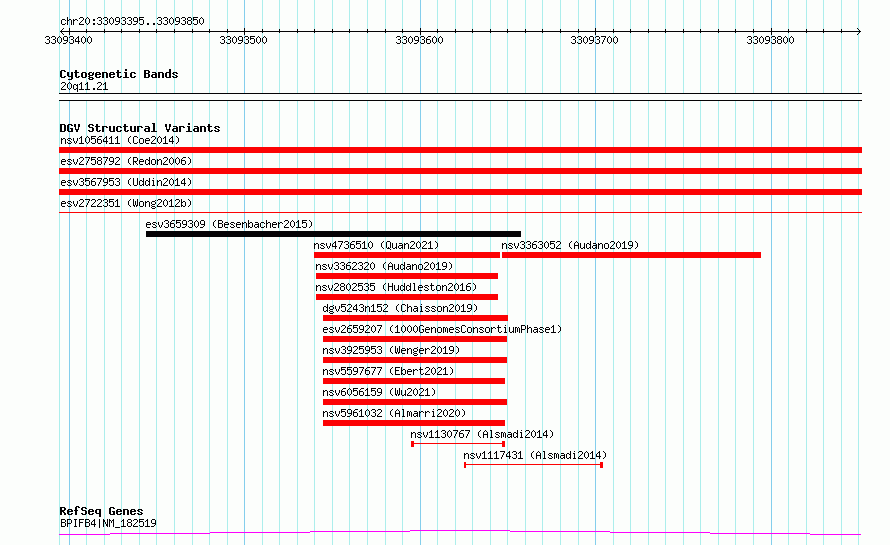Screen dimensions: 890x545
Task: Click the red bar under dgv5243n152
Action: coord(415,318)
